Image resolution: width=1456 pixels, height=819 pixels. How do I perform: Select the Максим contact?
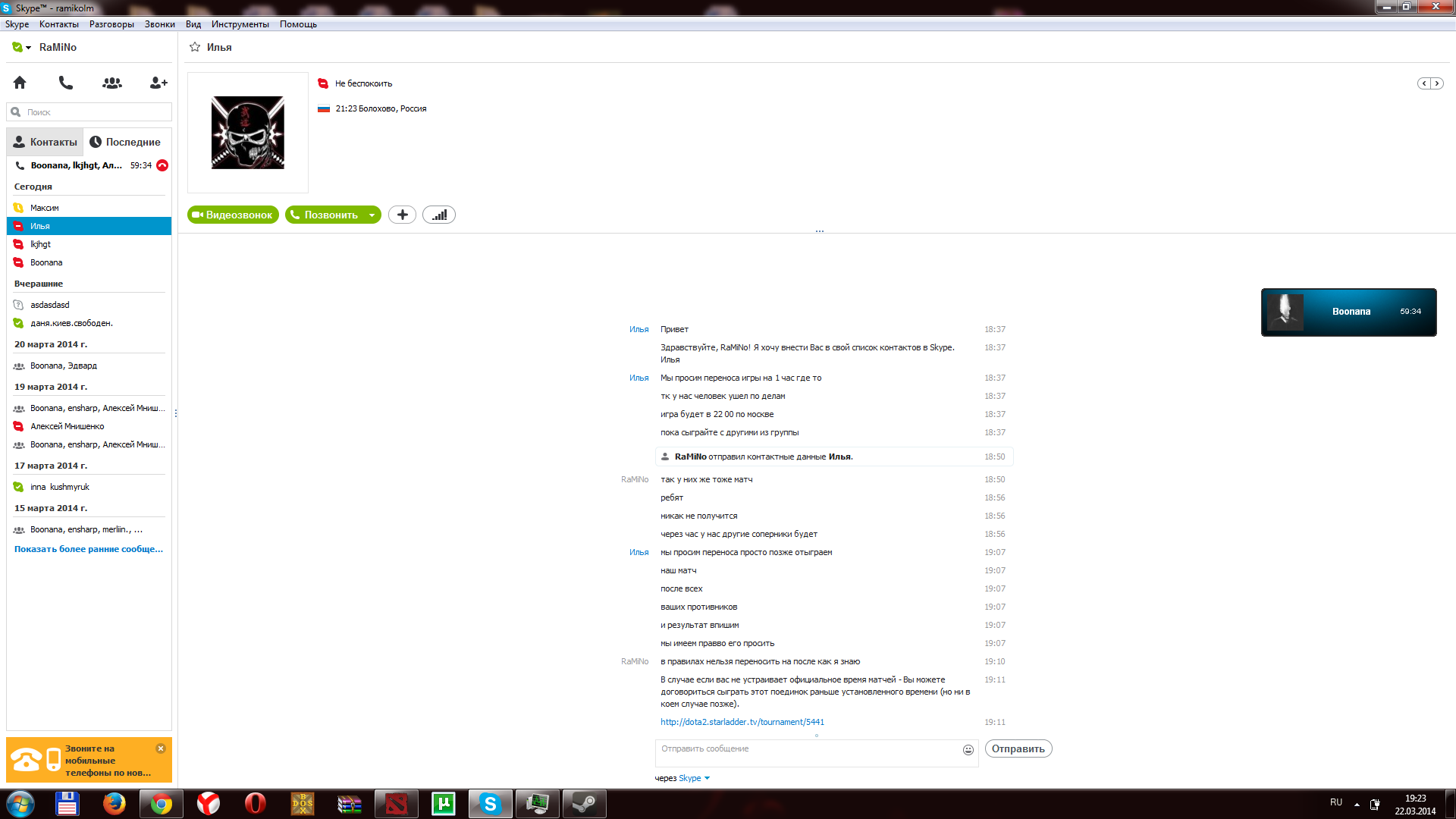(45, 208)
